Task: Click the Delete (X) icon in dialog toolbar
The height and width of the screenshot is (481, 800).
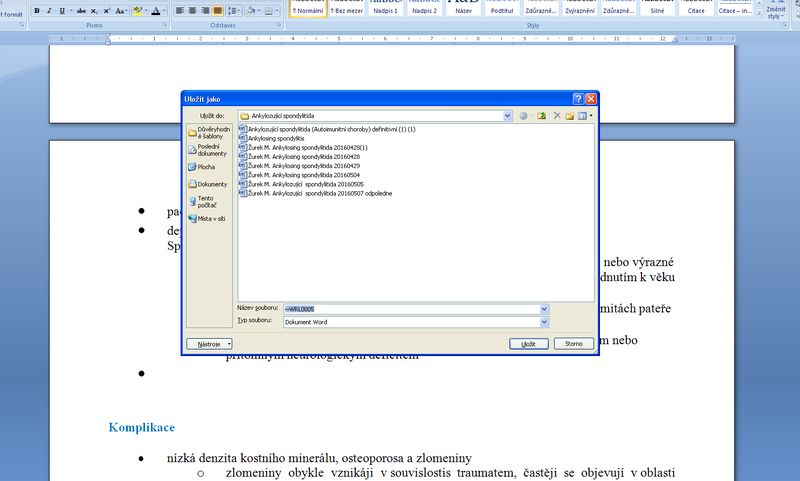Action: 557,116
